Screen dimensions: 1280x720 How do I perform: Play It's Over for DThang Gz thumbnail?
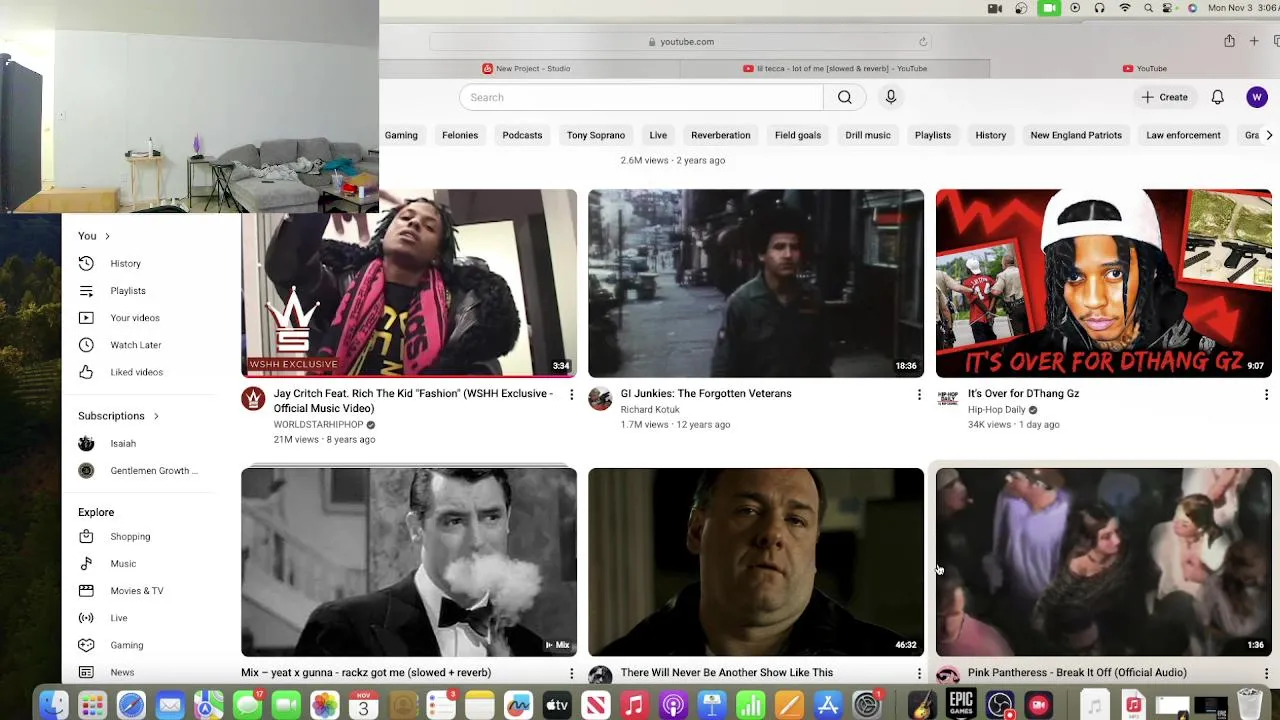pyautogui.click(x=1104, y=283)
